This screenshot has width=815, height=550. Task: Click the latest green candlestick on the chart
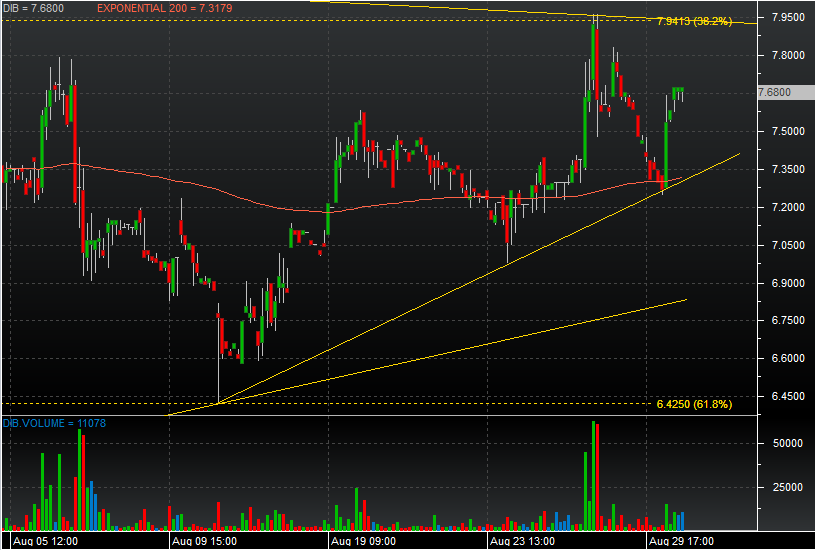(681, 93)
